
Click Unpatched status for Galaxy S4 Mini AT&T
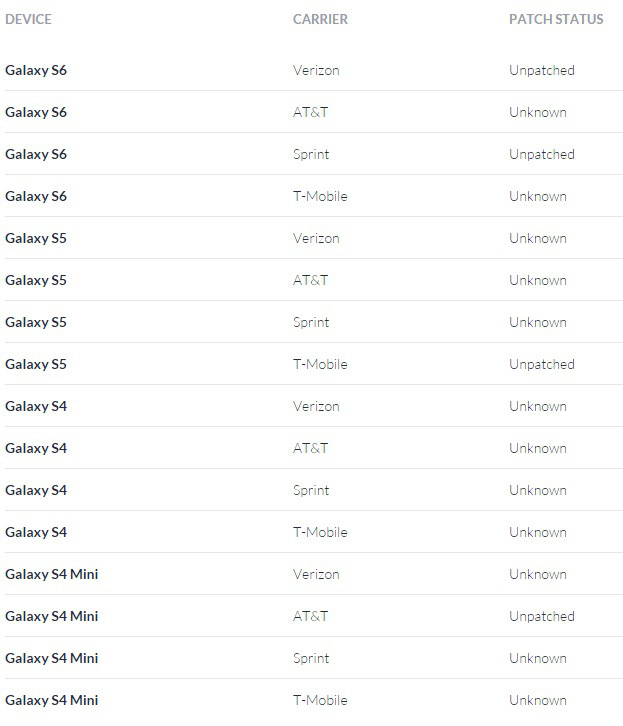[541, 617]
